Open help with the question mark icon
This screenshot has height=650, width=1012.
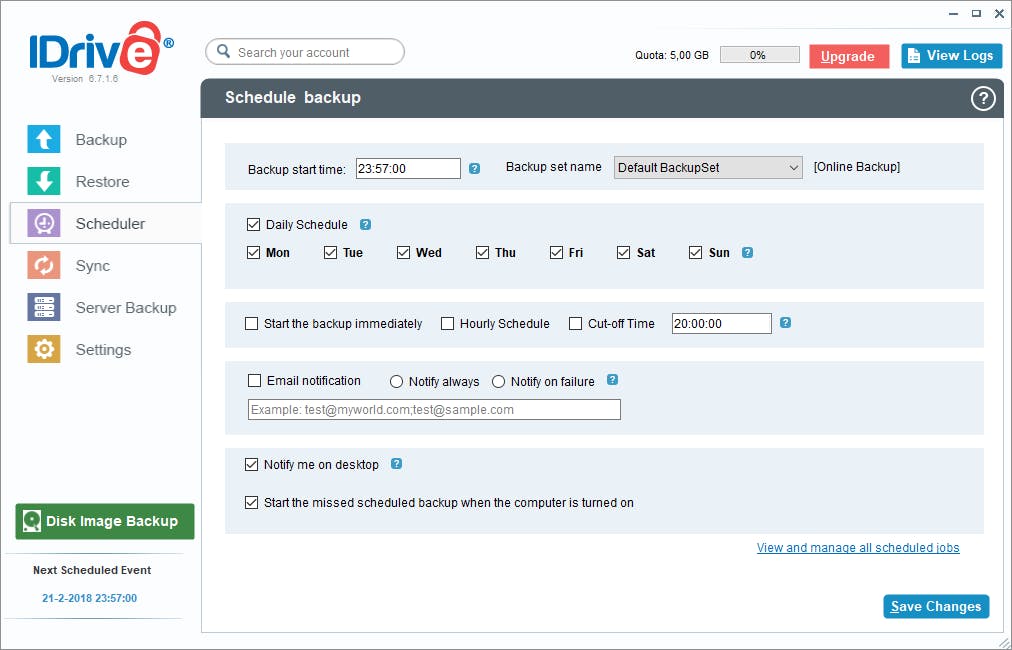tap(983, 98)
